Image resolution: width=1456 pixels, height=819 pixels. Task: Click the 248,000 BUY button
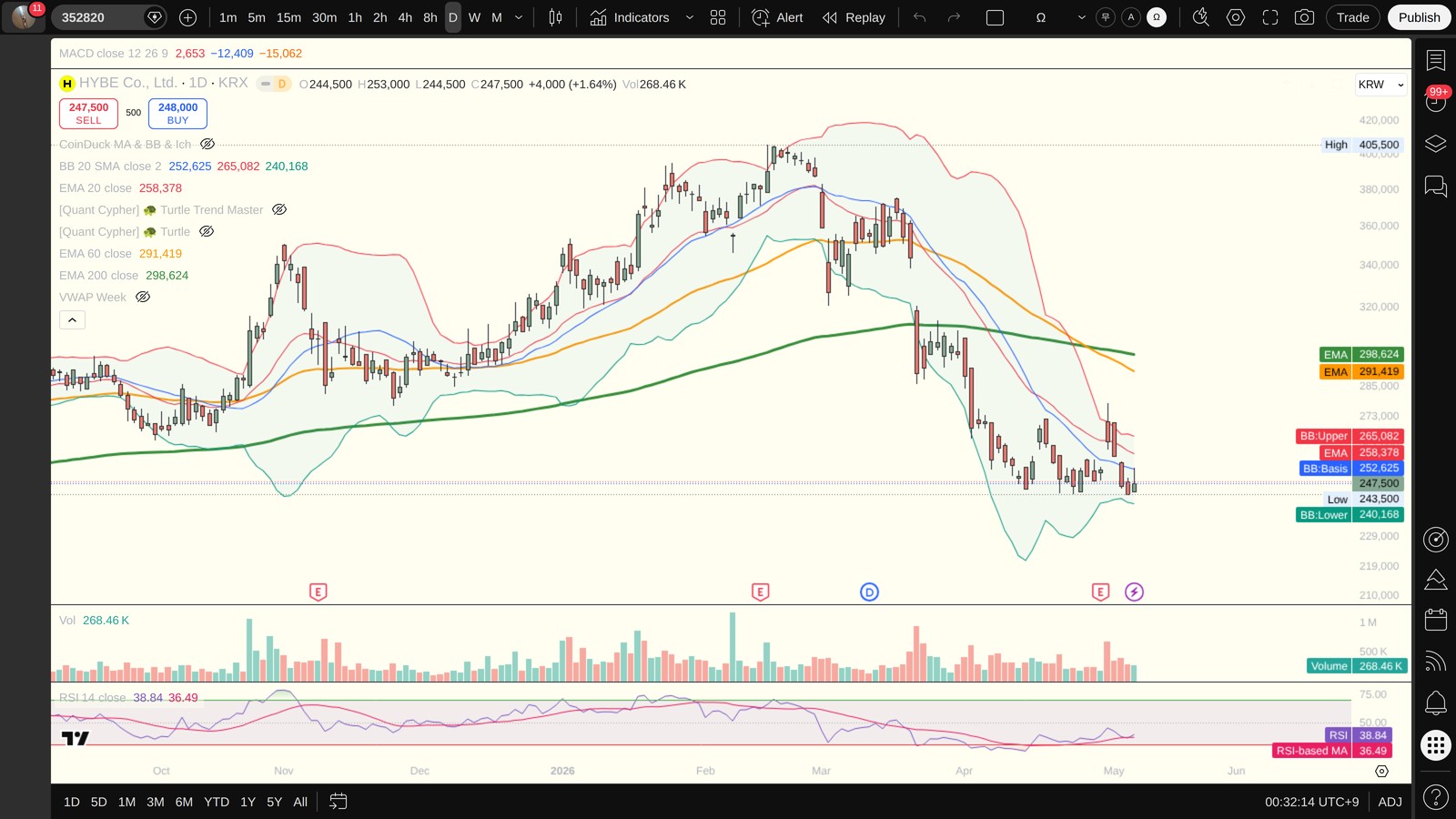(177, 113)
